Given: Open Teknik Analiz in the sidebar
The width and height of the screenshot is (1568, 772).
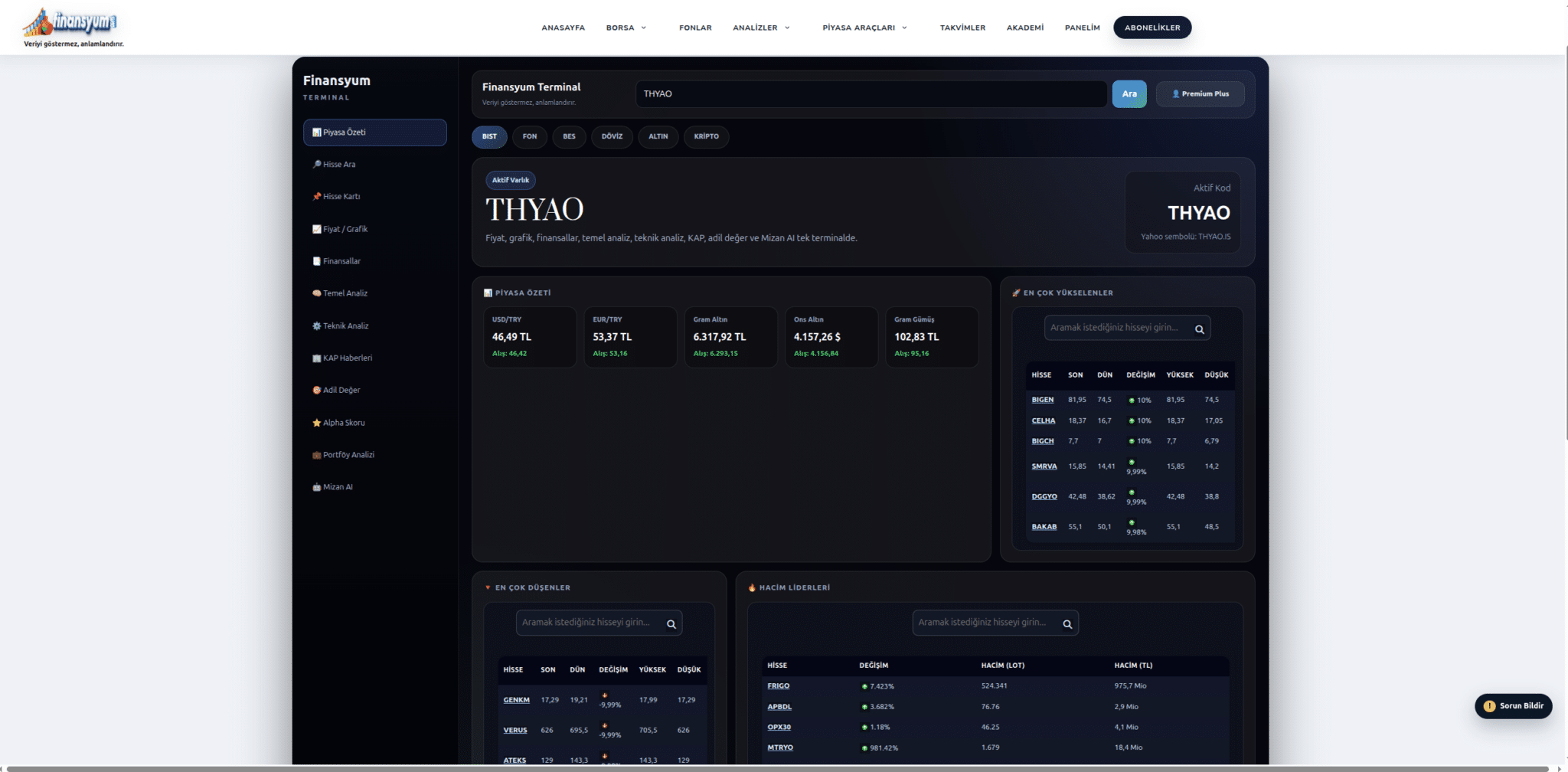Looking at the screenshot, I should tap(374, 325).
